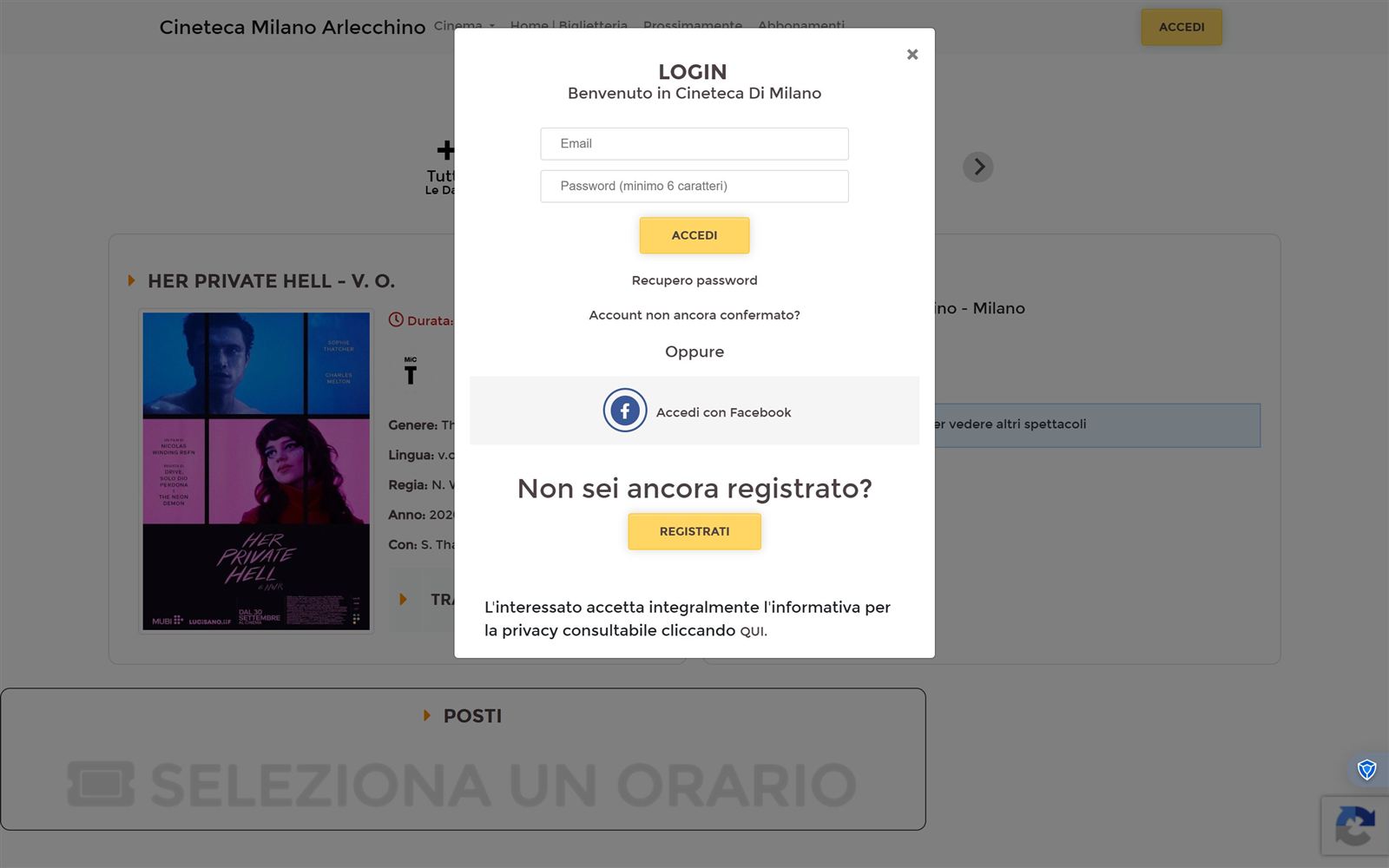Focus the Password input field

click(x=694, y=187)
